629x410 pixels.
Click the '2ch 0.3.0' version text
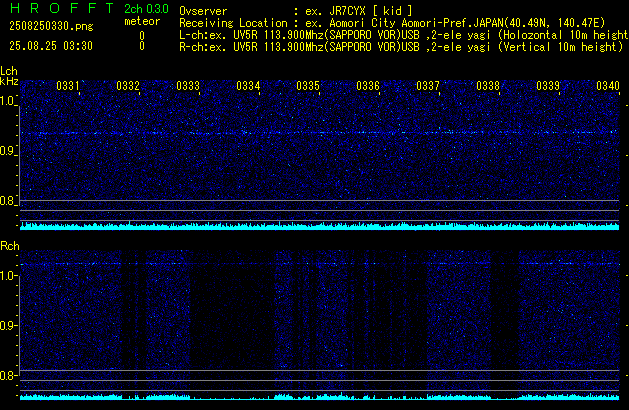point(146,8)
